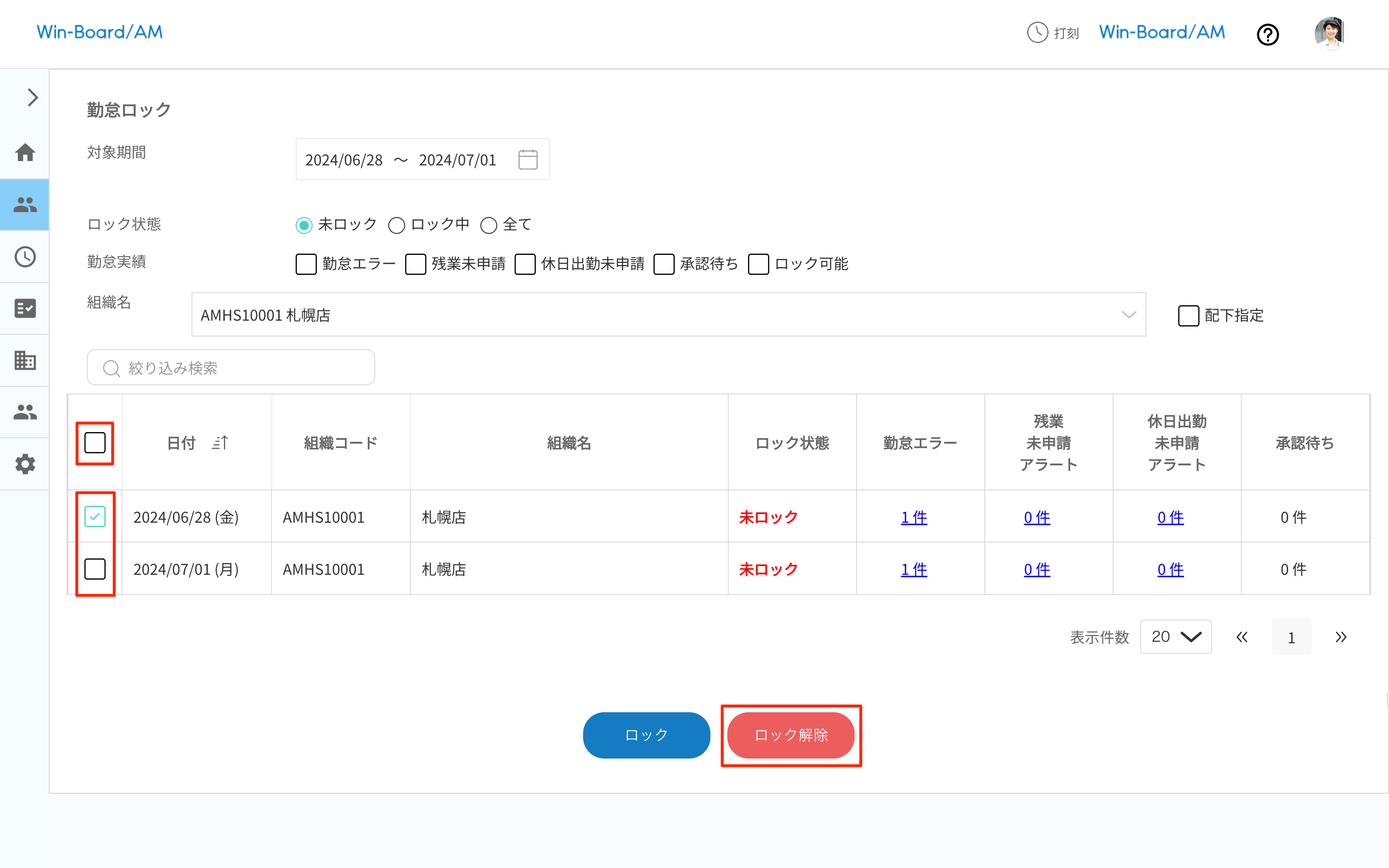This screenshot has width=1389, height=868.
Task: Sort by 日付 column sort icon
Action: 220,443
